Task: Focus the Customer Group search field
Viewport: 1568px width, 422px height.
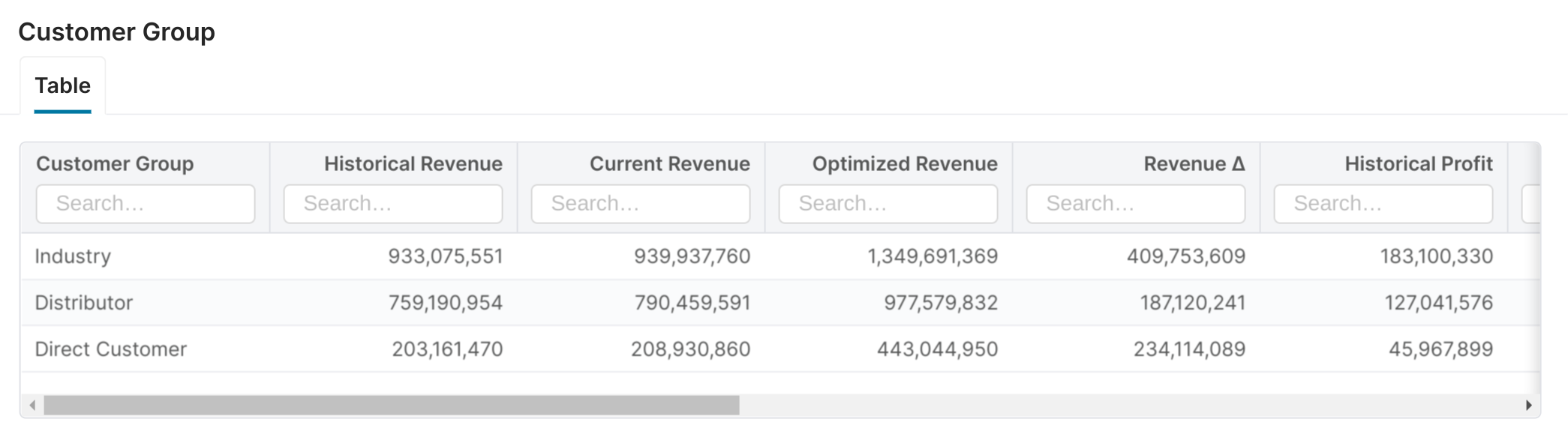Action: click(x=146, y=204)
